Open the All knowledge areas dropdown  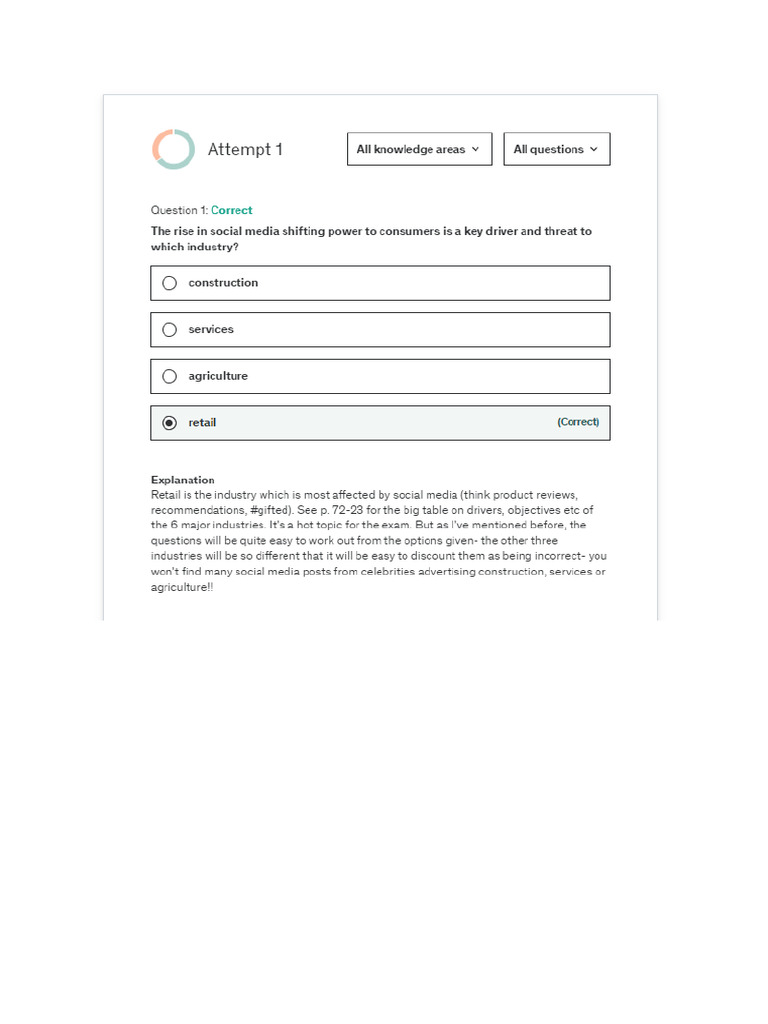[x=419, y=149]
